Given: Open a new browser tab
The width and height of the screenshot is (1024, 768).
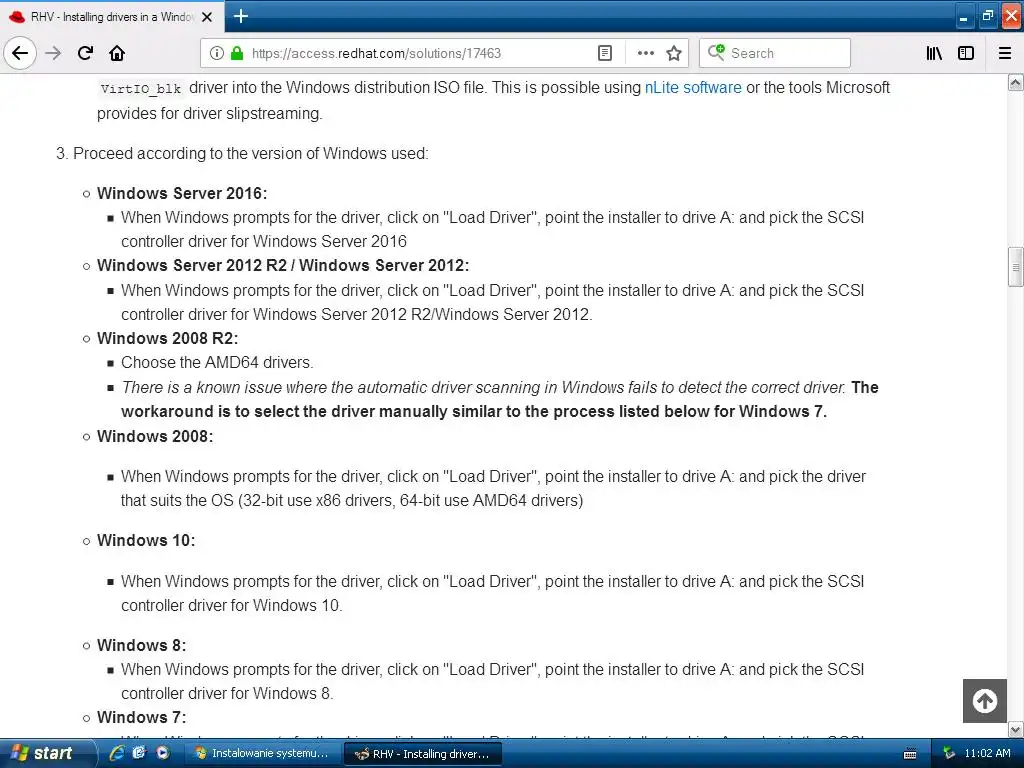Looking at the screenshot, I should tap(240, 16).
